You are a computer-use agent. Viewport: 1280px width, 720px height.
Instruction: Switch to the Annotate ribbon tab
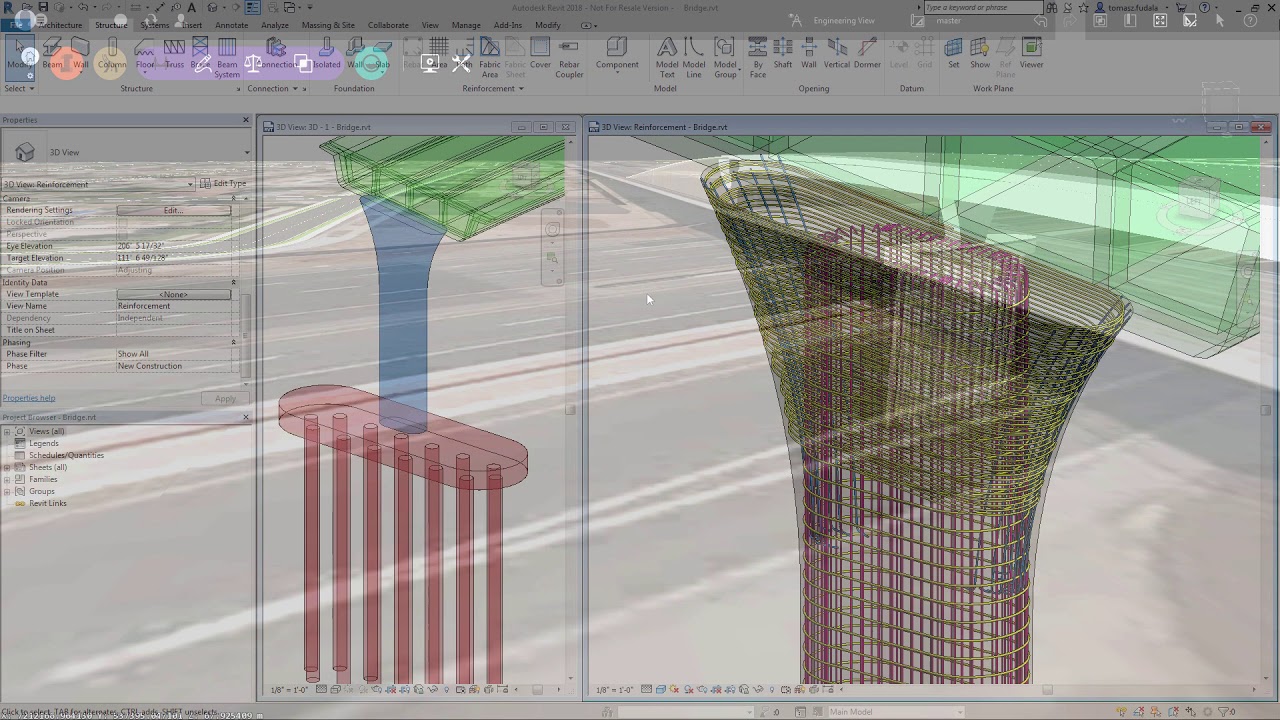coord(231,25)
